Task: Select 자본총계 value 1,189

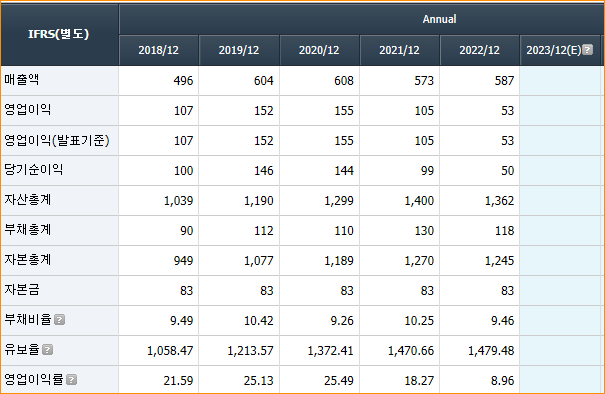Action: click(x=339, y=260)
